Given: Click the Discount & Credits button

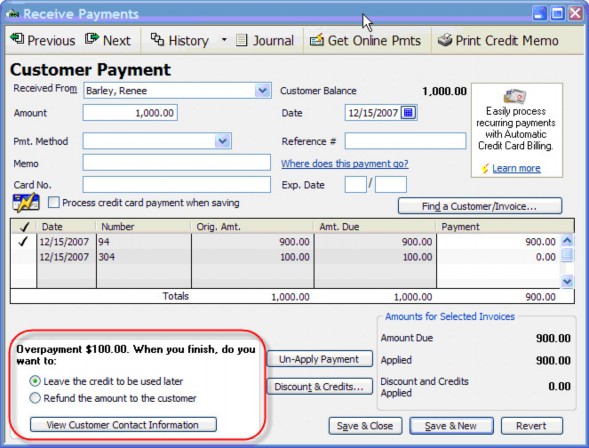Looking at the screenshot, I should 320,386.
